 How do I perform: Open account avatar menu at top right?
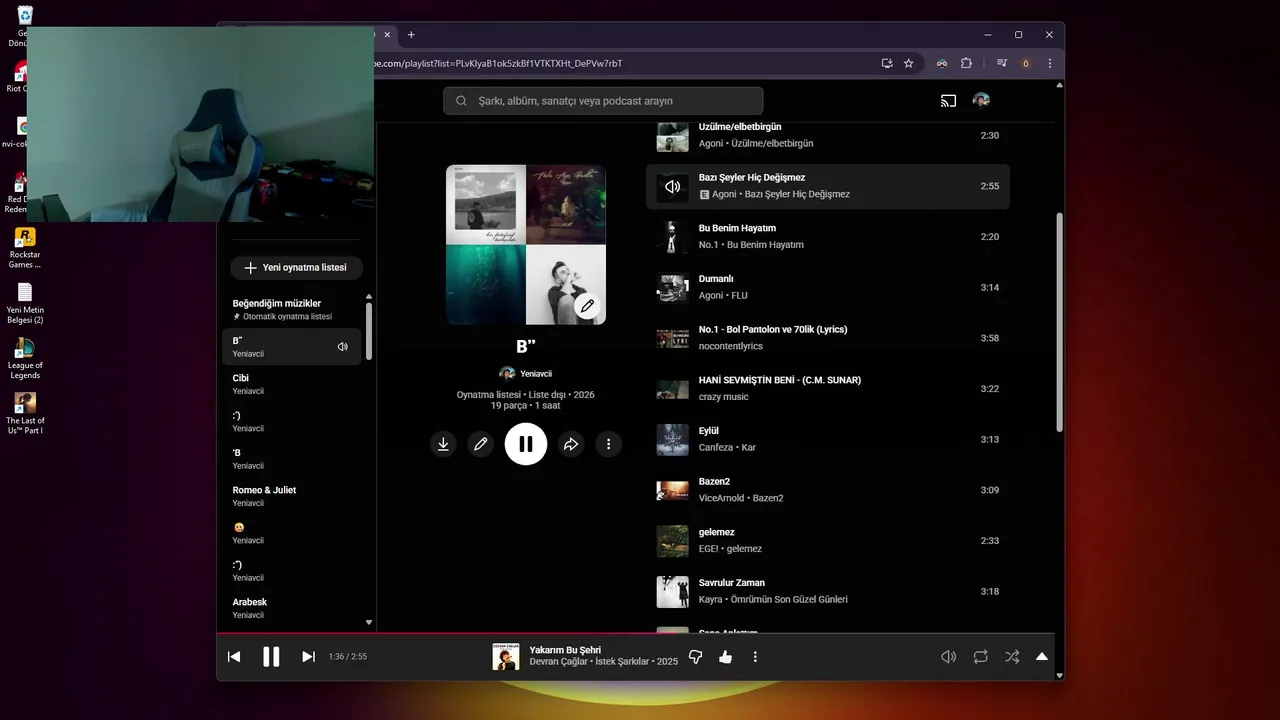[981, 100]
